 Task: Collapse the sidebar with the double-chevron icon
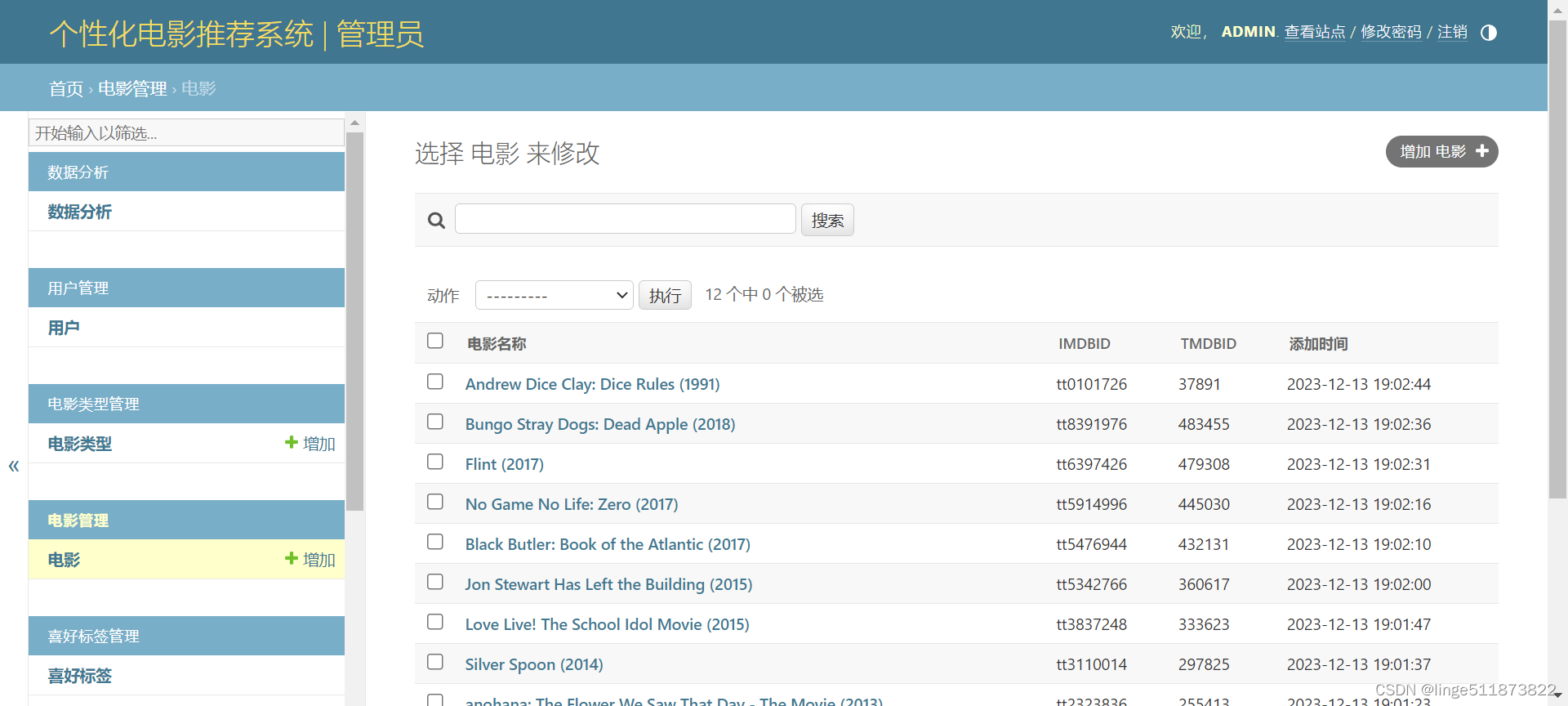point(14,467)
